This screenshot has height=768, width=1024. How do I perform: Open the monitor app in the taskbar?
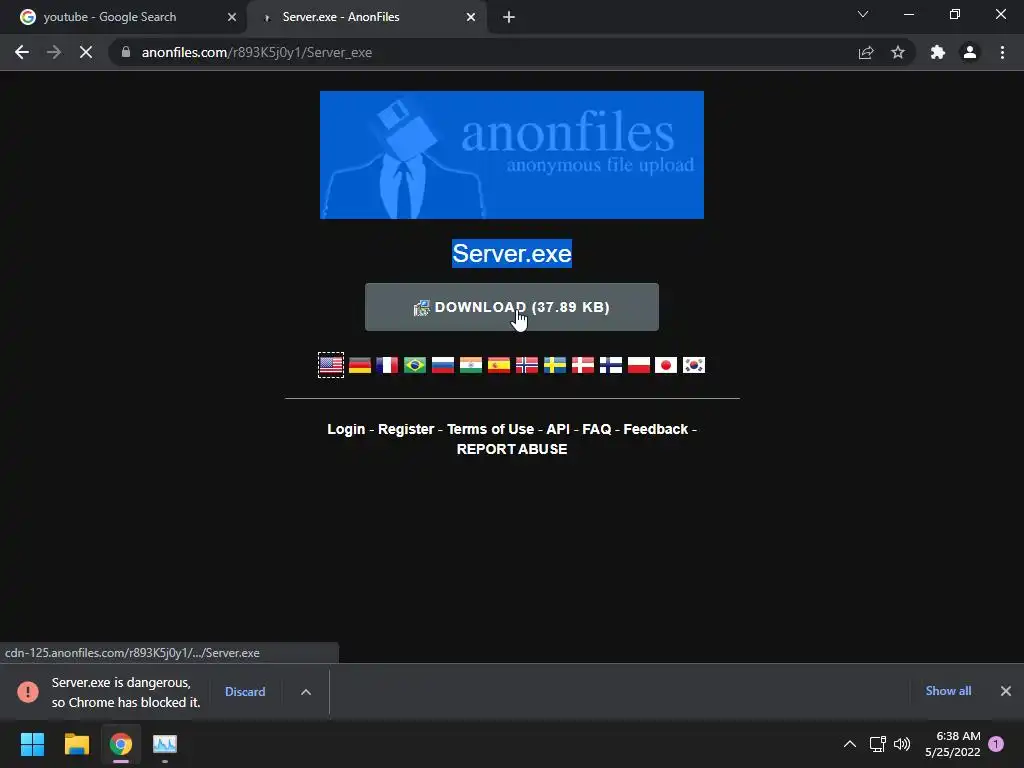pos(165,744)
